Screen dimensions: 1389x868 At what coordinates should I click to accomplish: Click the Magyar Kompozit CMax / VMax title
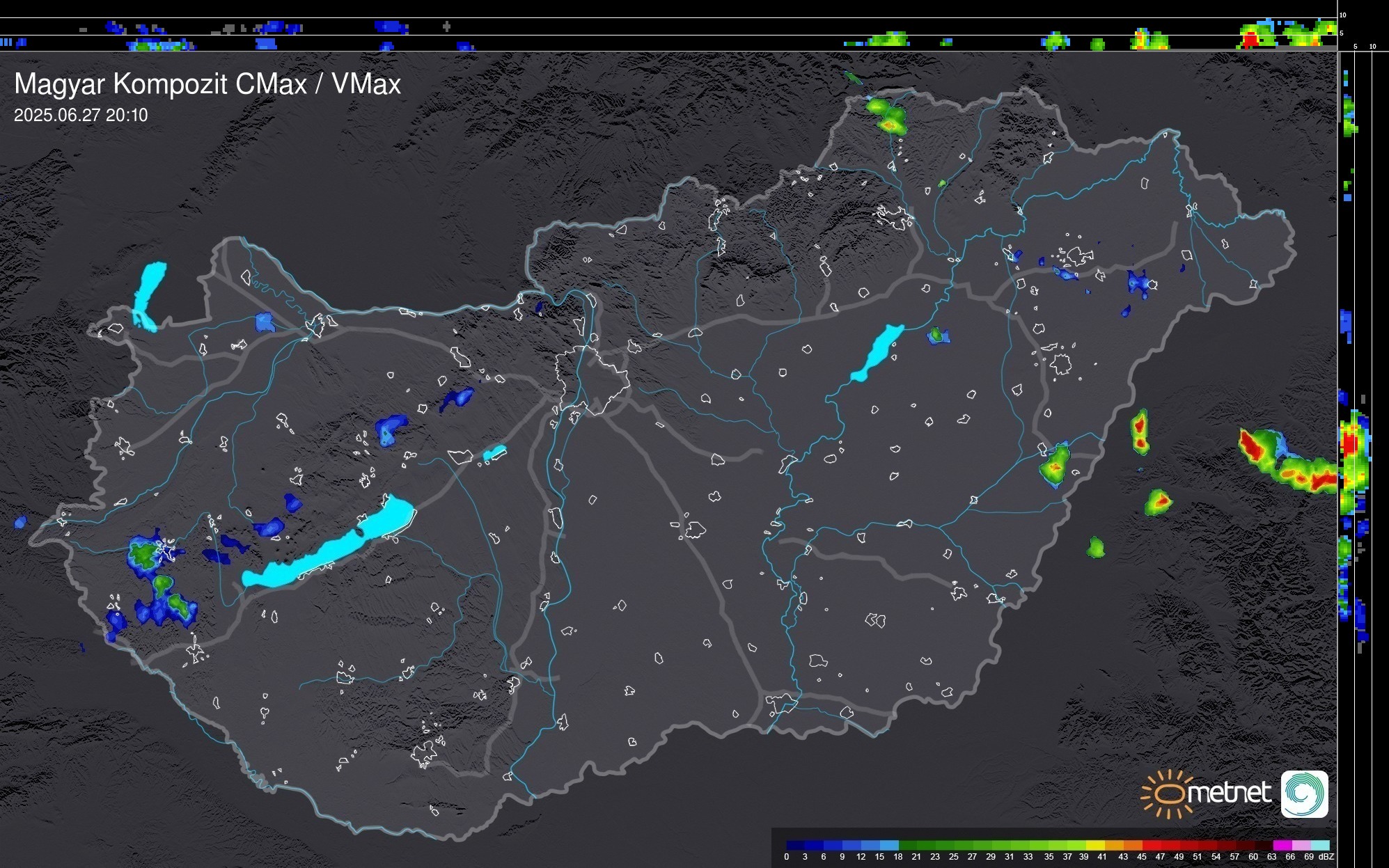point(207,84)
